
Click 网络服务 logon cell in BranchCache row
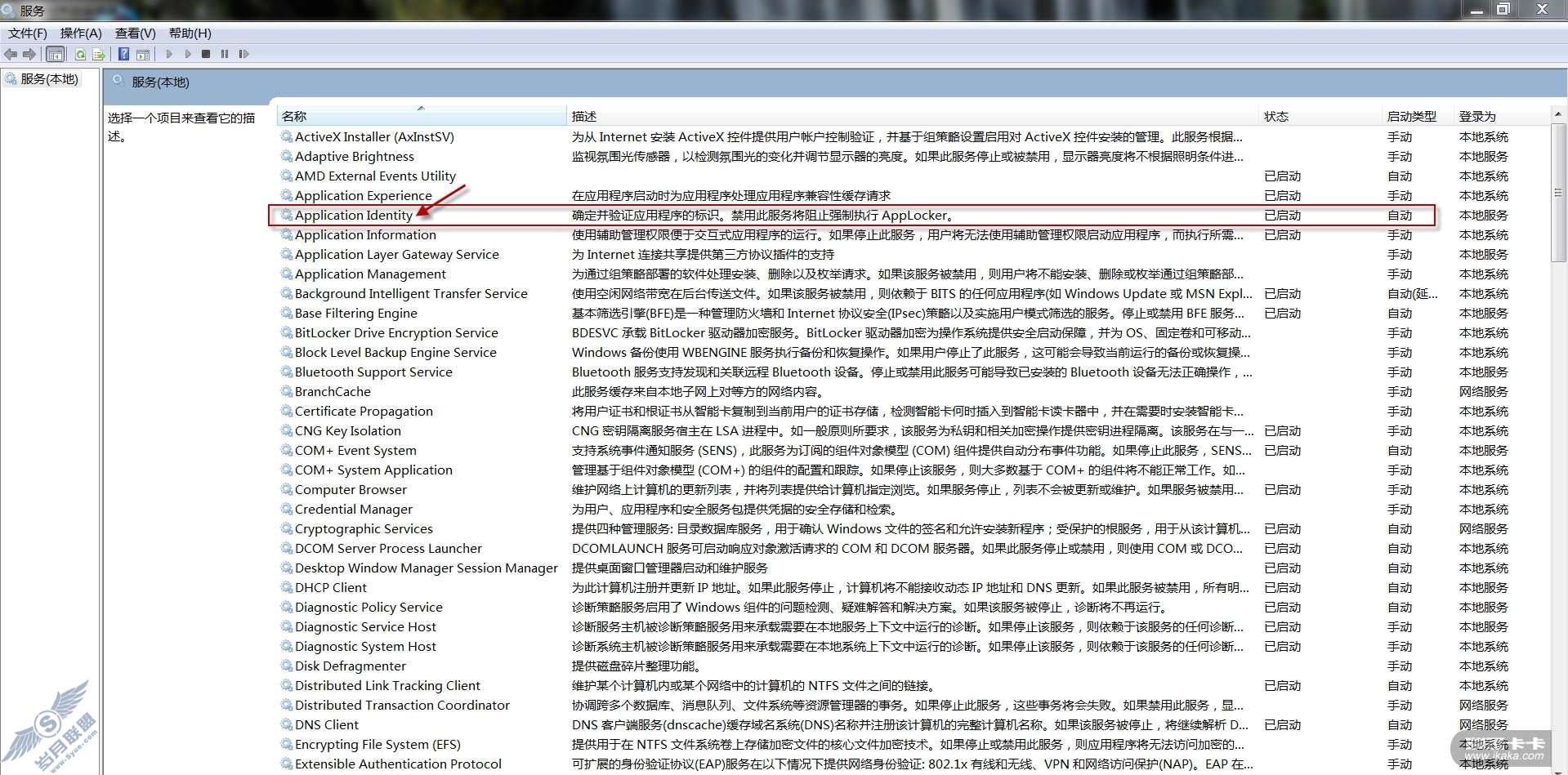pyautogui.click(x=1483, y=391)
